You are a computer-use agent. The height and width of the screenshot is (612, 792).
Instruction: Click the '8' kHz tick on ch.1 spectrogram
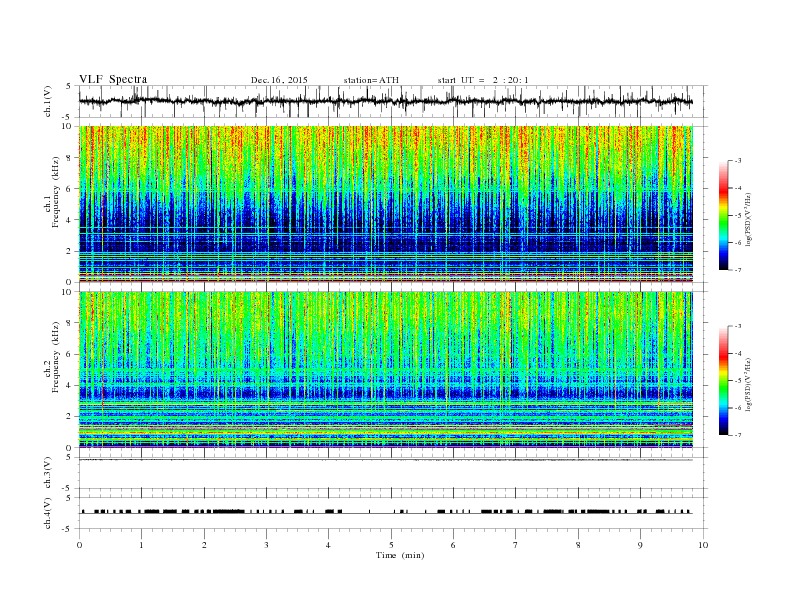(70, 158)
